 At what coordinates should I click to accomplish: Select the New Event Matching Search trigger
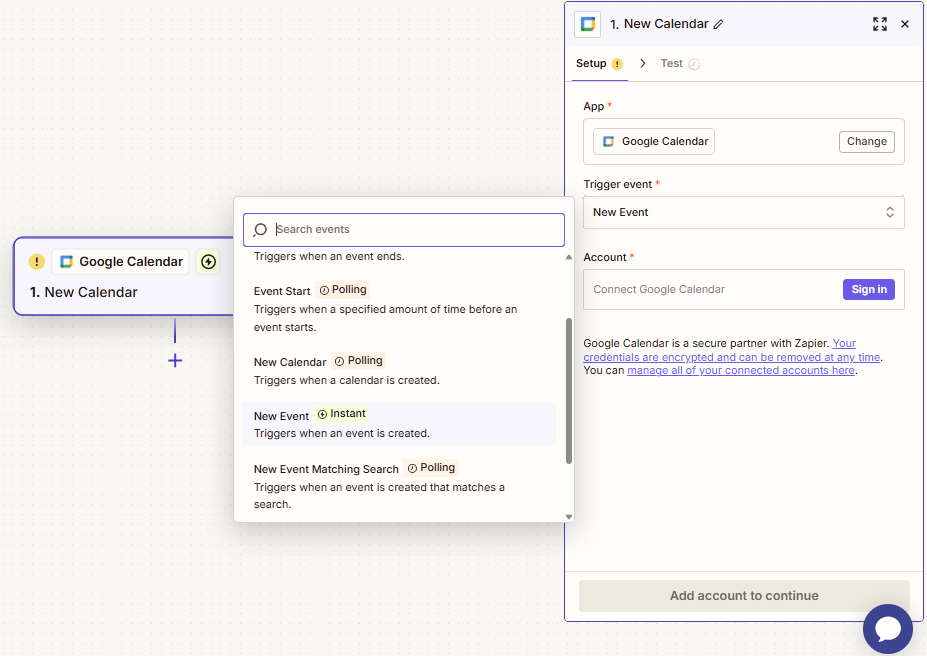tap(399, 485)
